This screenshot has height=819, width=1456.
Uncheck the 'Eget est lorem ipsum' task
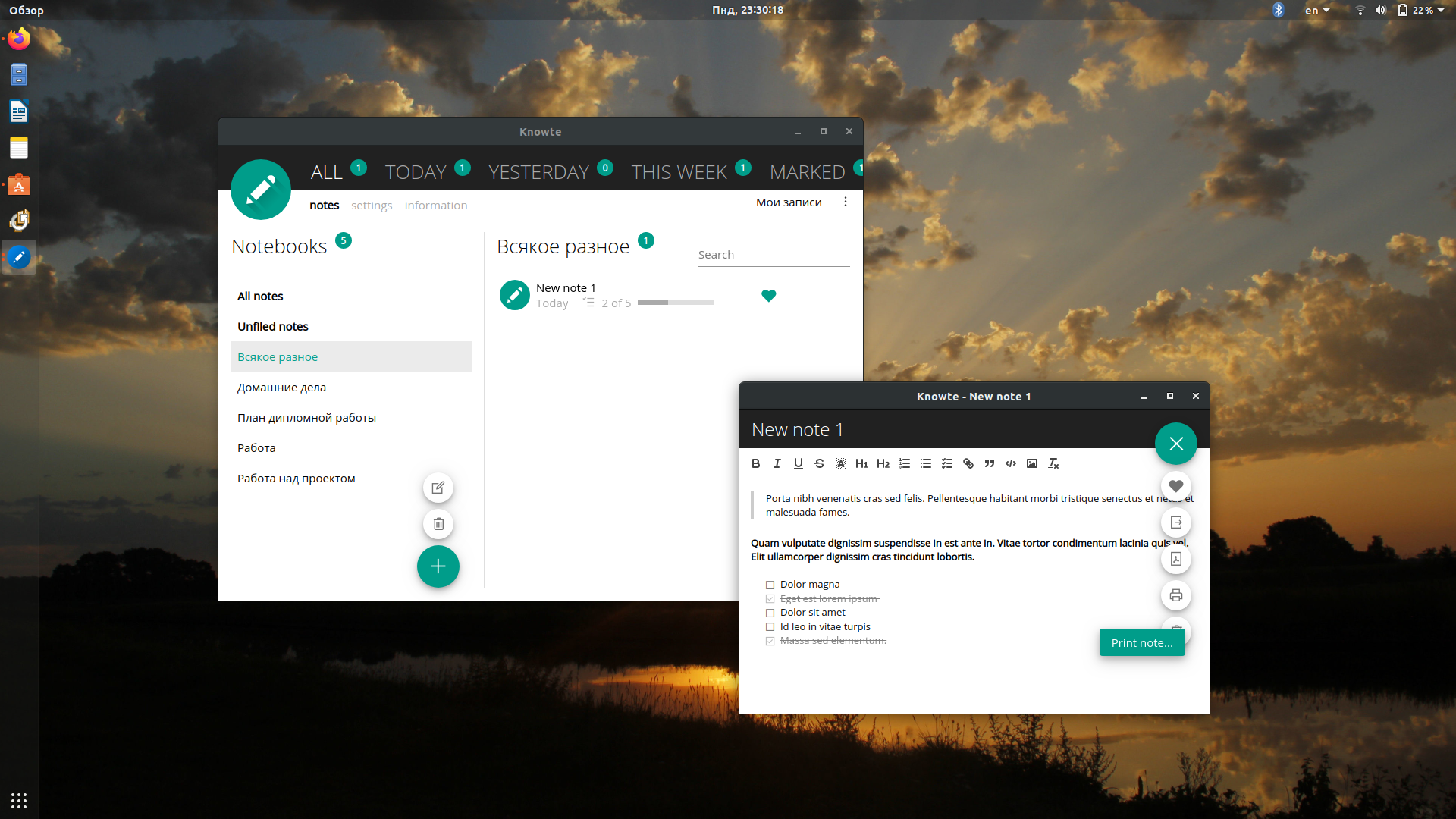(x=770, y=599)
